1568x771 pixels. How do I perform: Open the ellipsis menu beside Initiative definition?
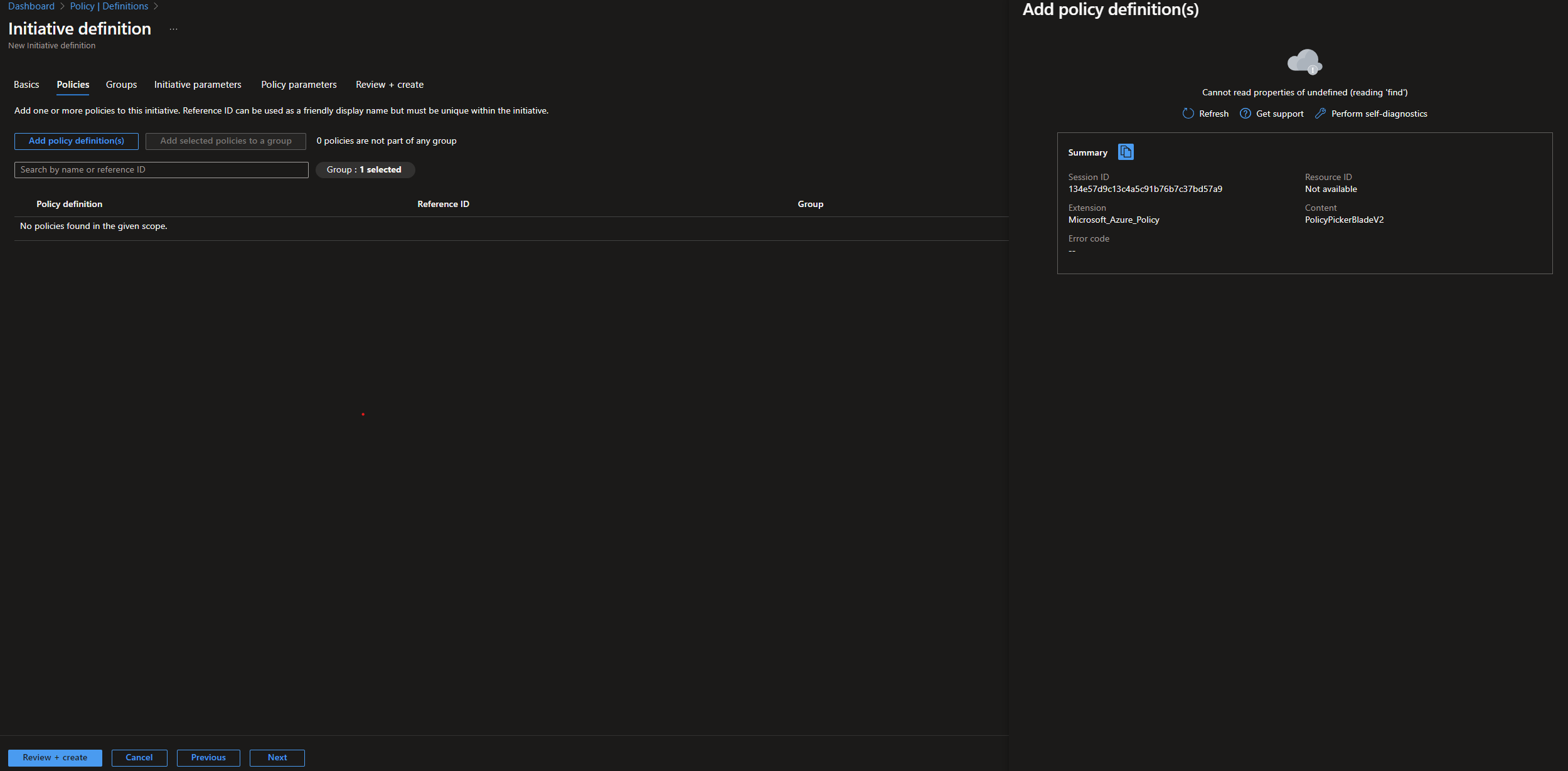tap(174, 29)
